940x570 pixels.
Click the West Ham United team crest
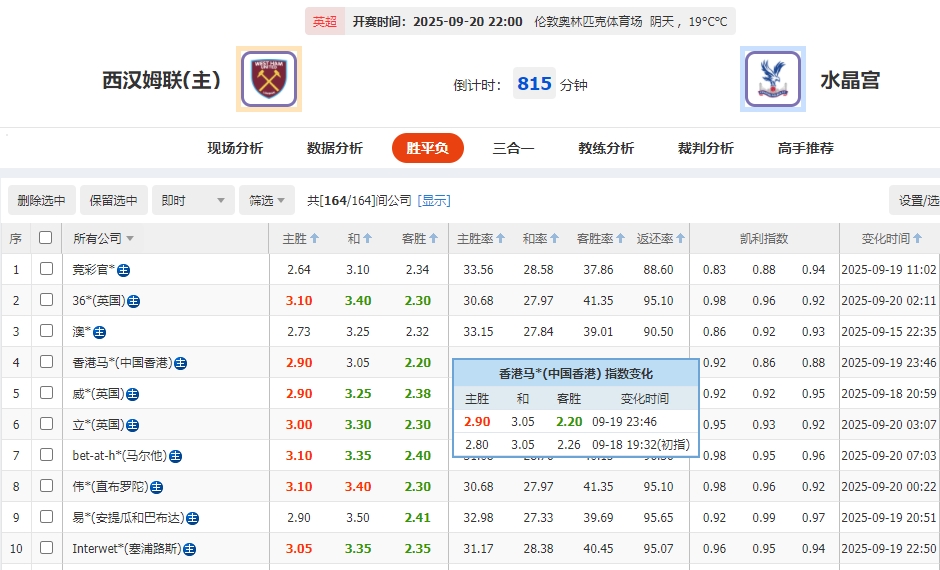pyautogui.click(x=269, y=79)
